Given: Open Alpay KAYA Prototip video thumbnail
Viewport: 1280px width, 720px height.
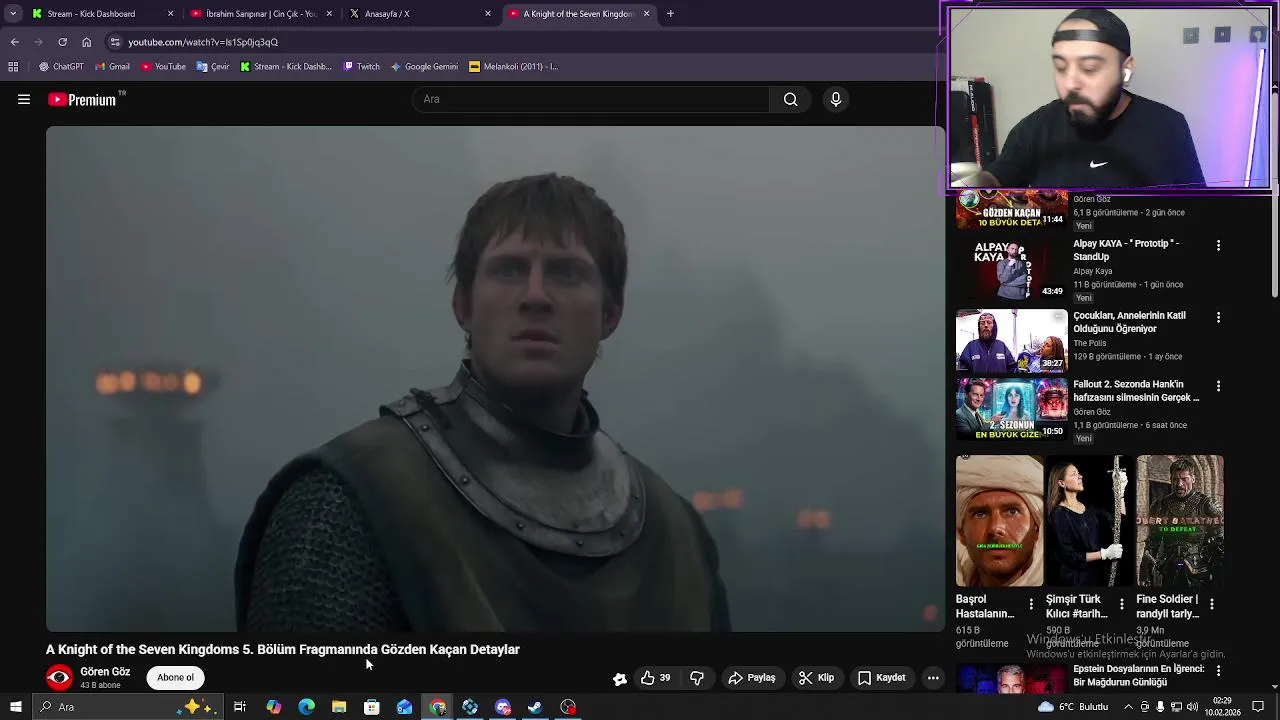Looking at the screenshot, I should click(1011, 269).
